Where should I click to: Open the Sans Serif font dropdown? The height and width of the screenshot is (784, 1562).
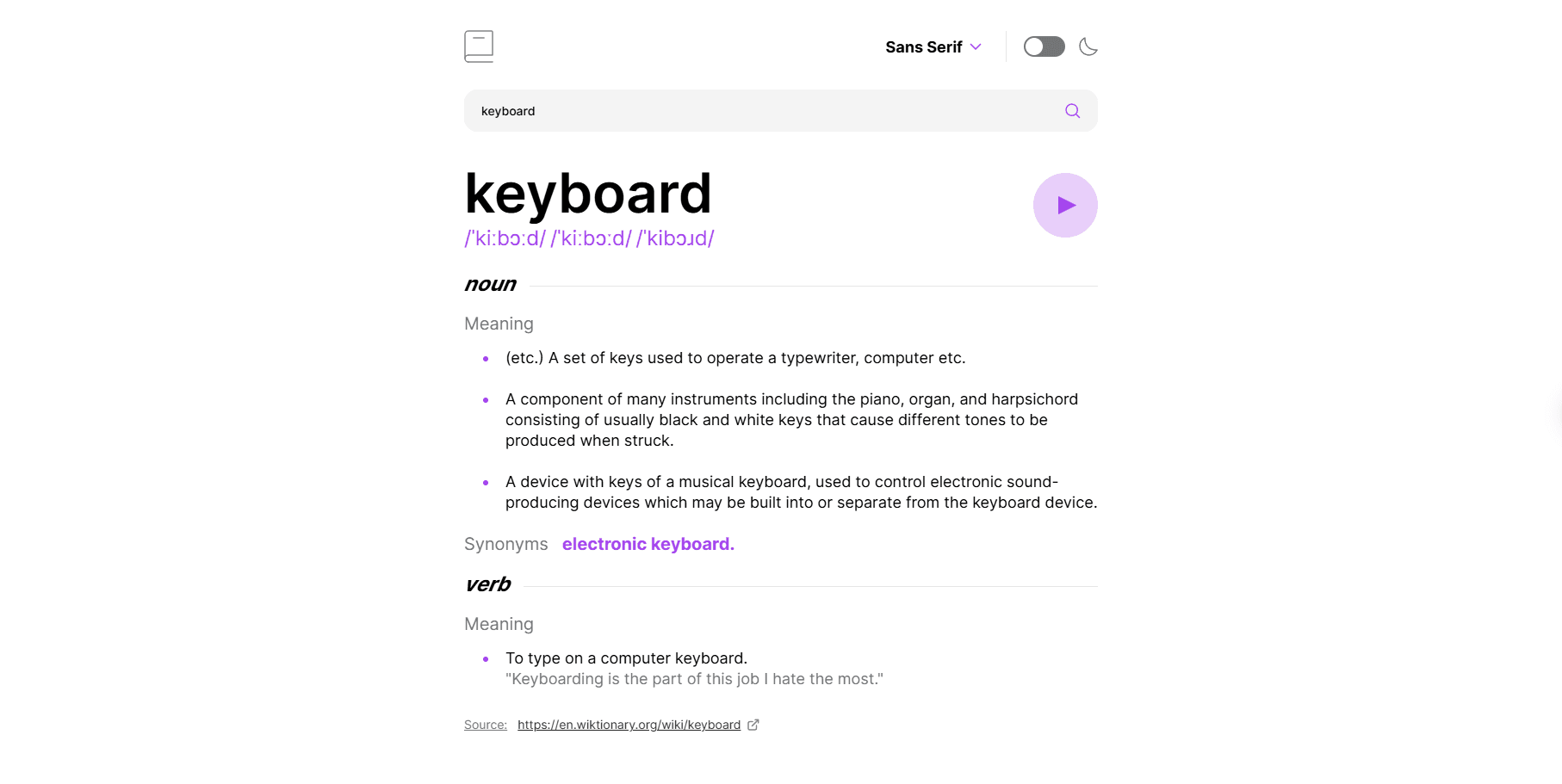pyautogui.click(x=923, y=47)
